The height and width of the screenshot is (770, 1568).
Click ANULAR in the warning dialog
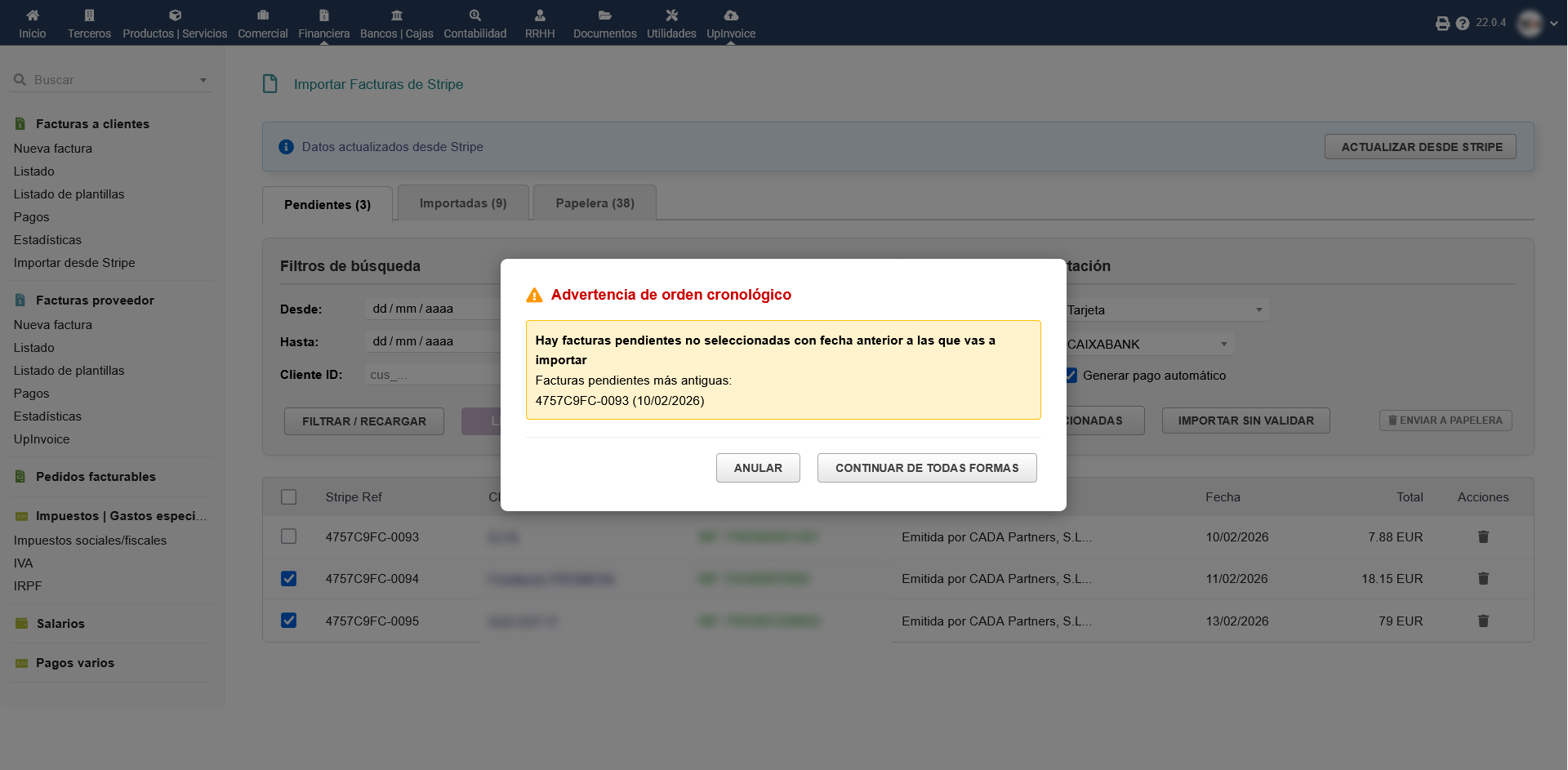758,468
